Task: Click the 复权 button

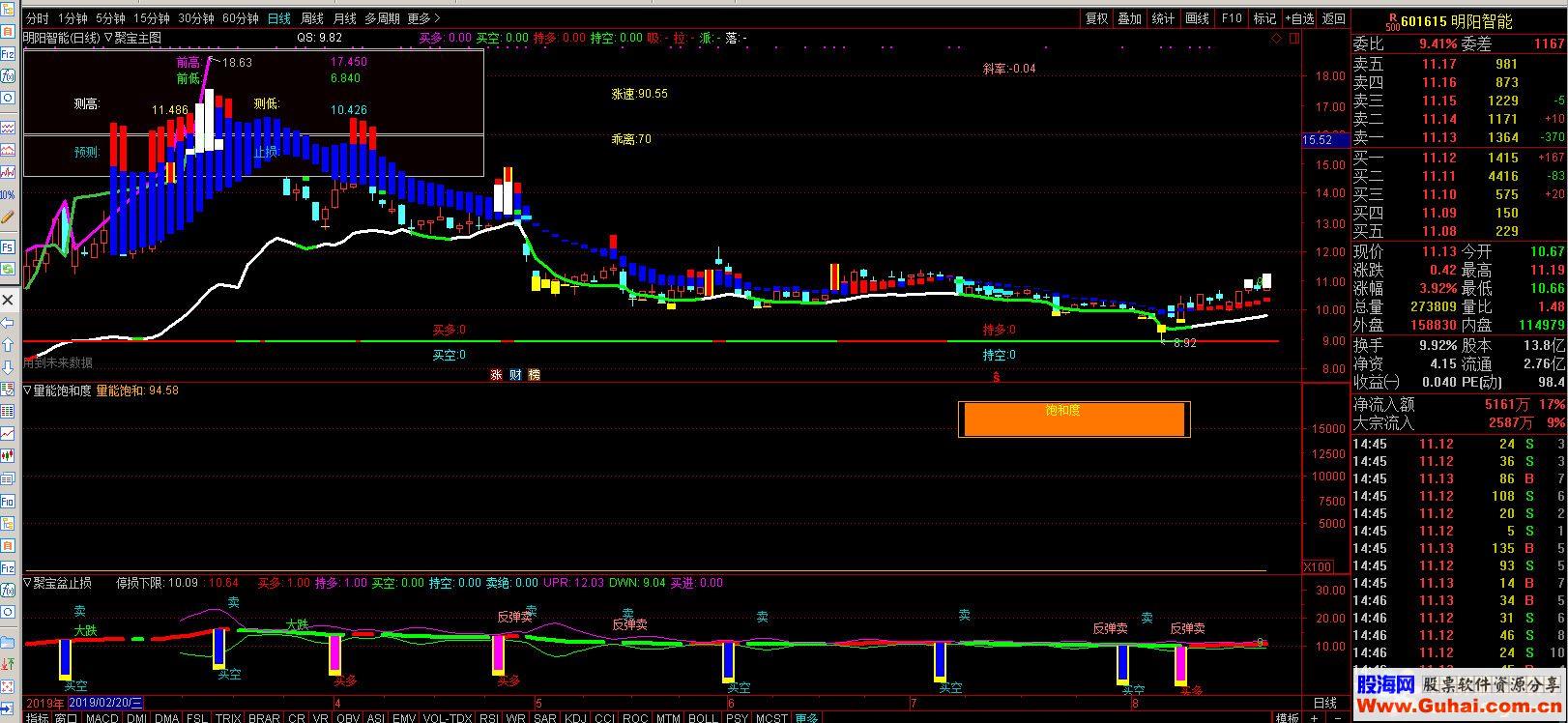Action: tap(1096, 18)
